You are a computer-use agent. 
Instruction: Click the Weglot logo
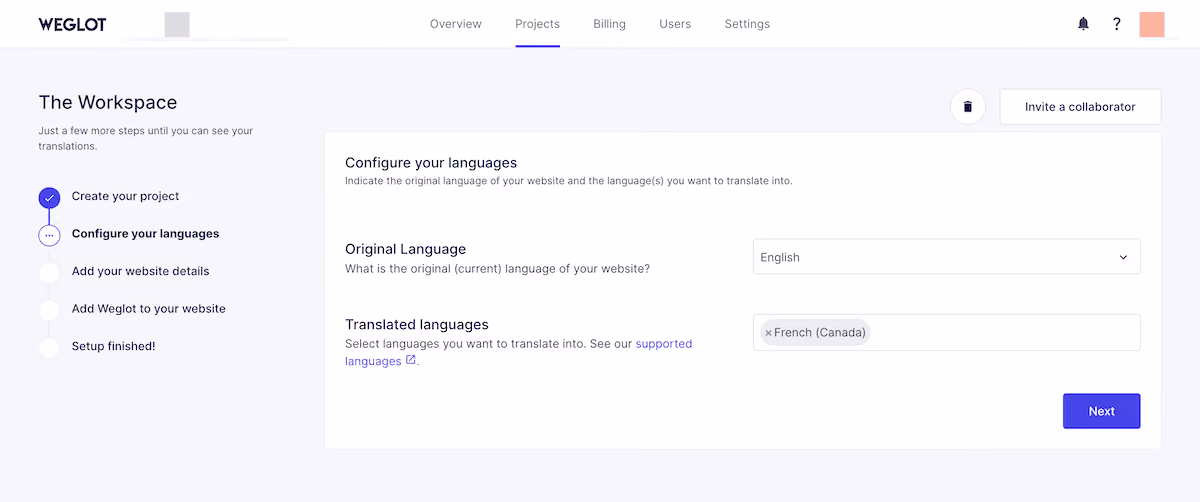pos(72,24)
